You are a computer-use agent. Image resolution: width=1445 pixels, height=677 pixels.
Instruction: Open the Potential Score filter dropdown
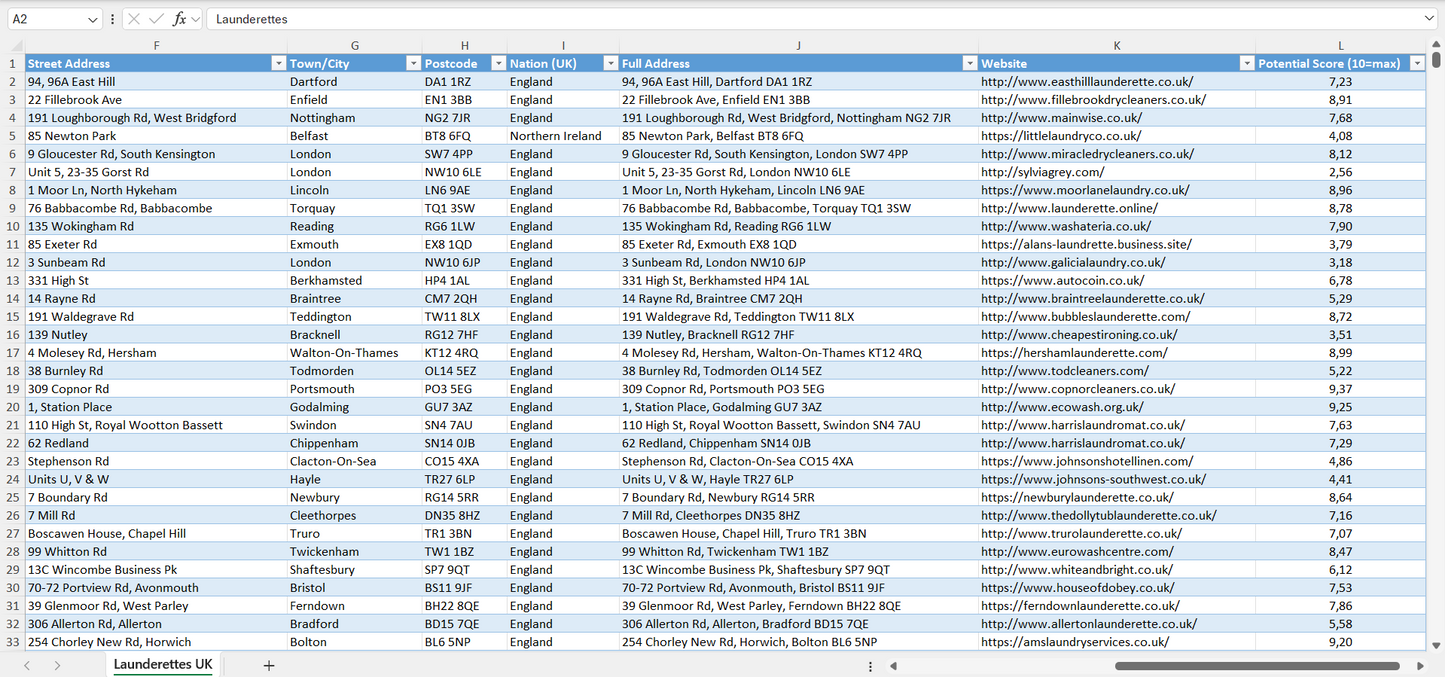pyautogui.click(x=1417, y=62)
